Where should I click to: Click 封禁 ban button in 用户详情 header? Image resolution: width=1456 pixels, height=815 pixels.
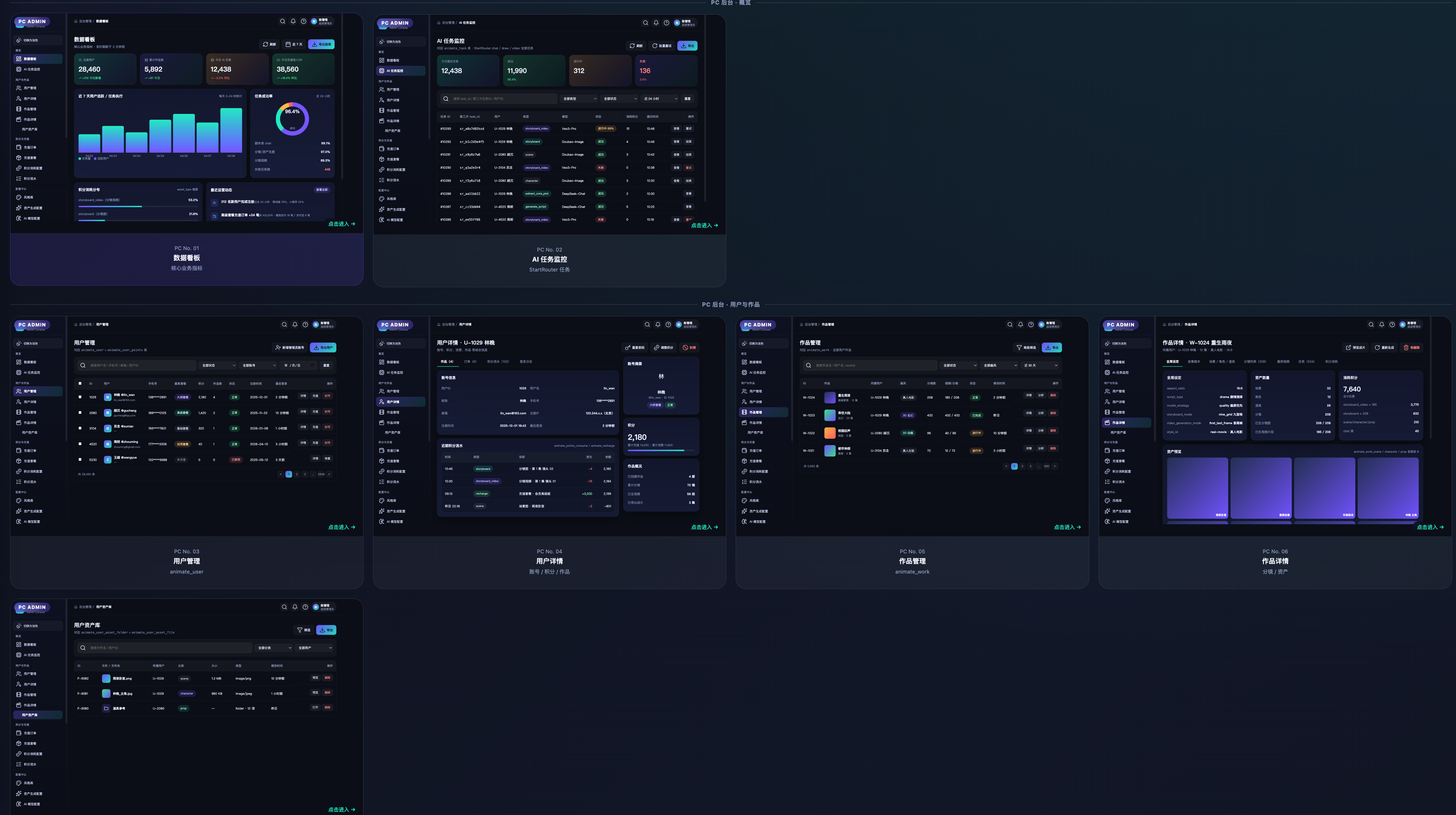690,348
